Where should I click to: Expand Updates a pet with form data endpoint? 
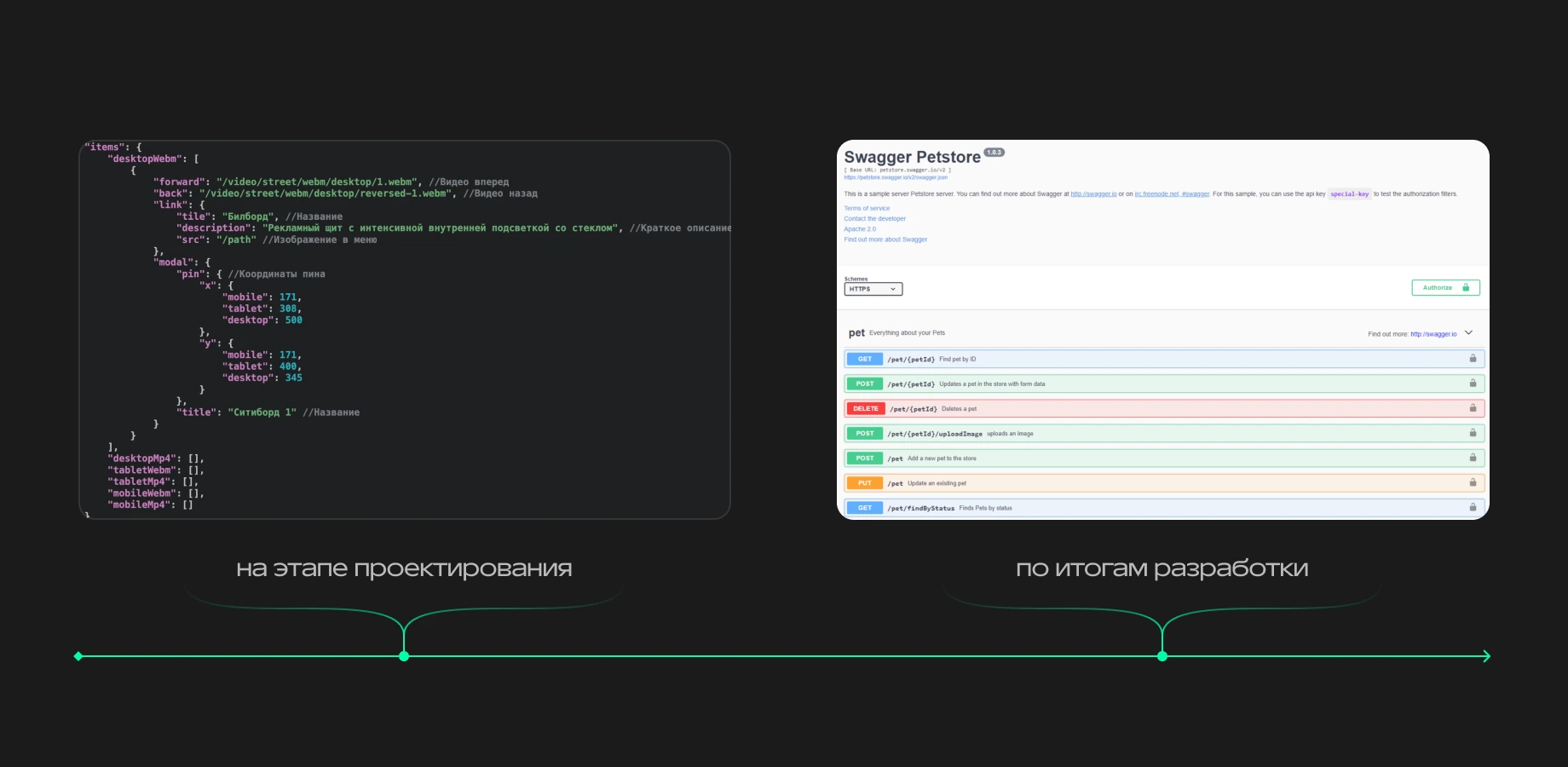click(1164, 384)
